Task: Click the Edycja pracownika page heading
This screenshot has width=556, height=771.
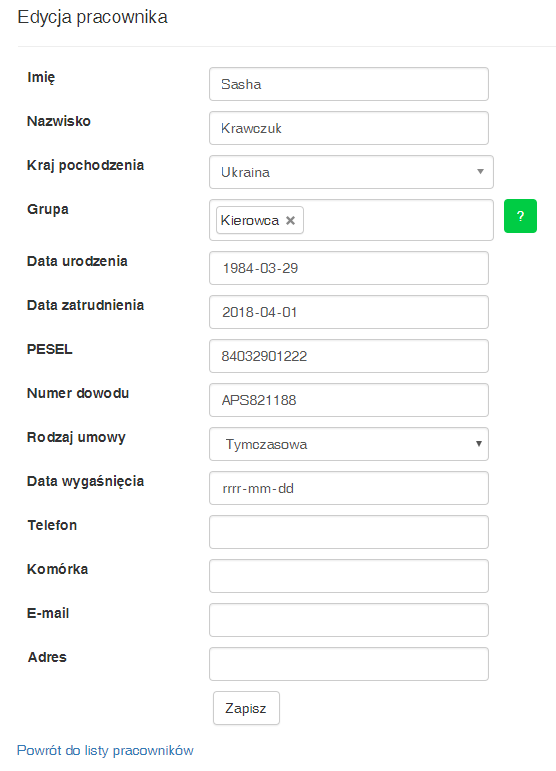Action: click(92, 17)
